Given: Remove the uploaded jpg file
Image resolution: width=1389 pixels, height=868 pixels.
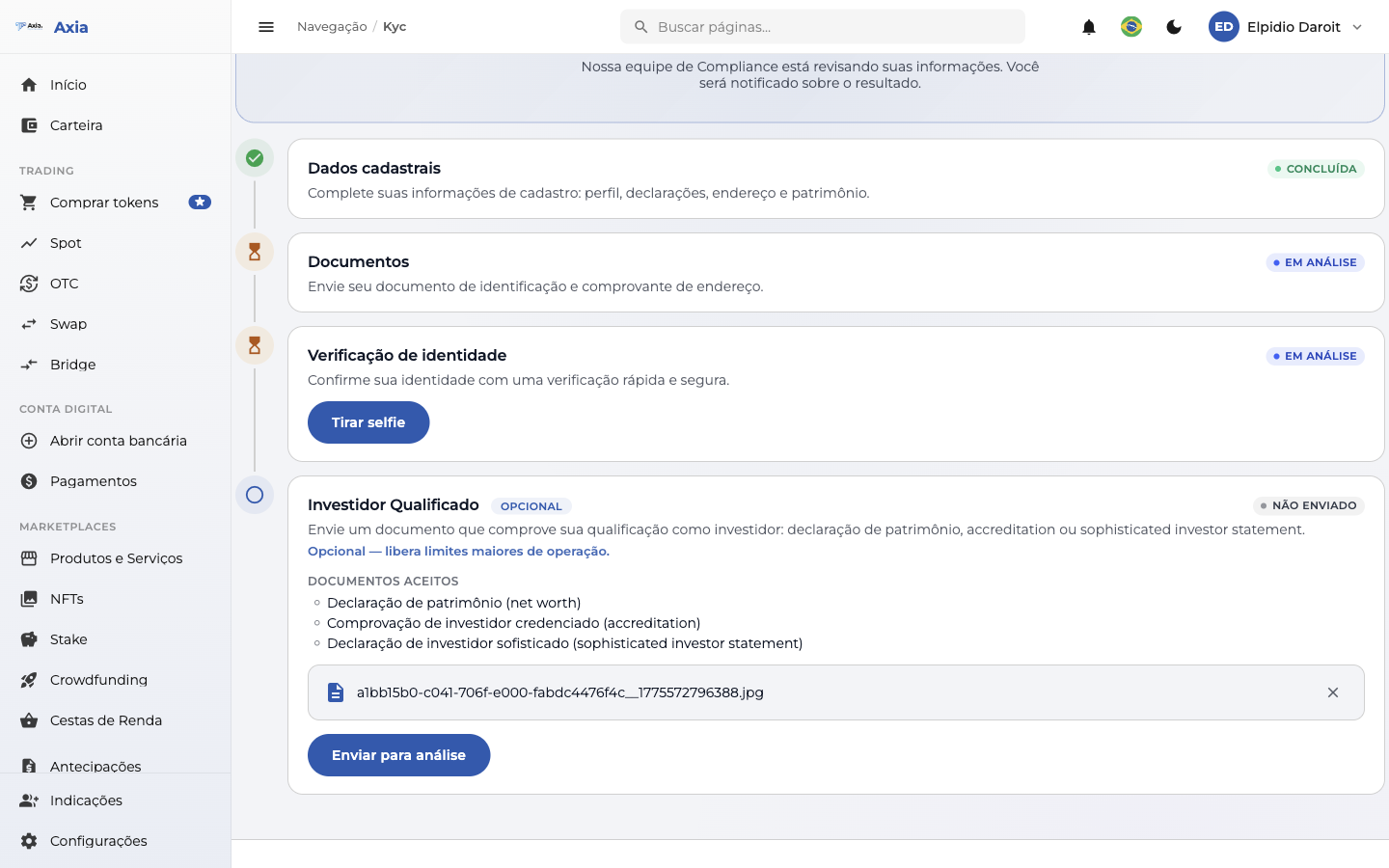Looking at the screenshot, I should (x=1333, y=692).
